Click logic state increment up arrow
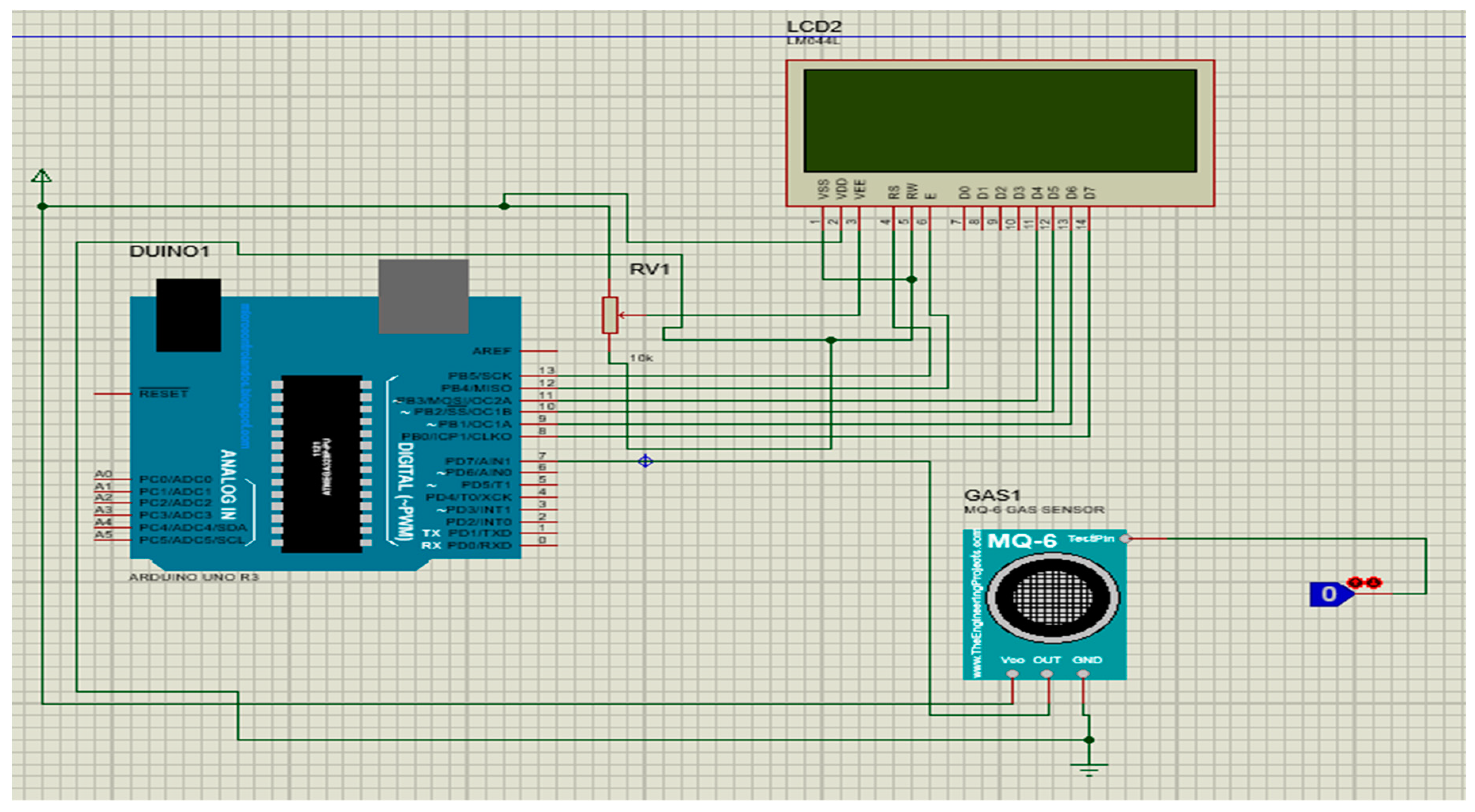Image resolution: width=1475 pixels, height=812 pixels. click(x=1355, y=583)
